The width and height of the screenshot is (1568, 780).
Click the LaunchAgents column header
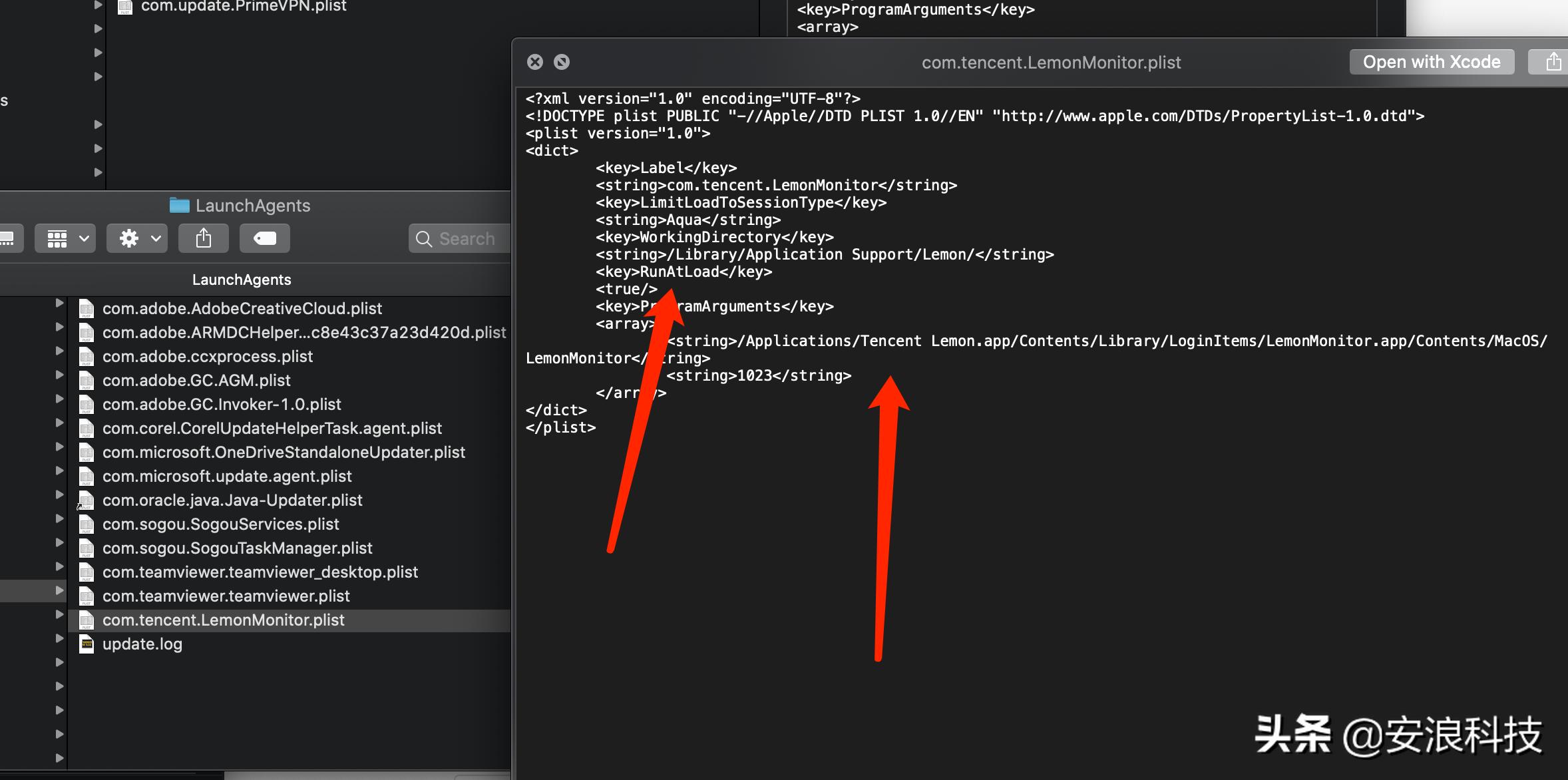click(x=242, y=280)
